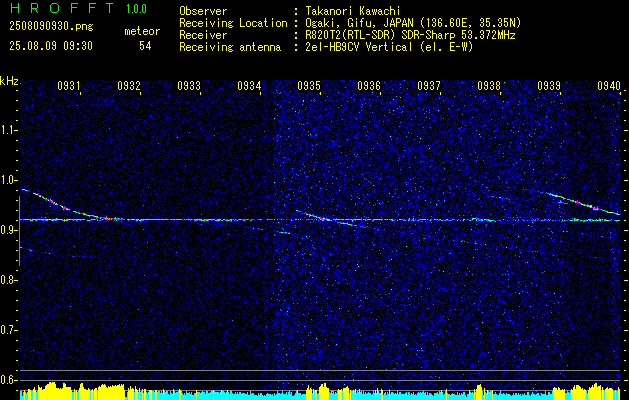Click time marker 0933
The image size is (629, 400).
pyautogui.click(x=189, y=85)
